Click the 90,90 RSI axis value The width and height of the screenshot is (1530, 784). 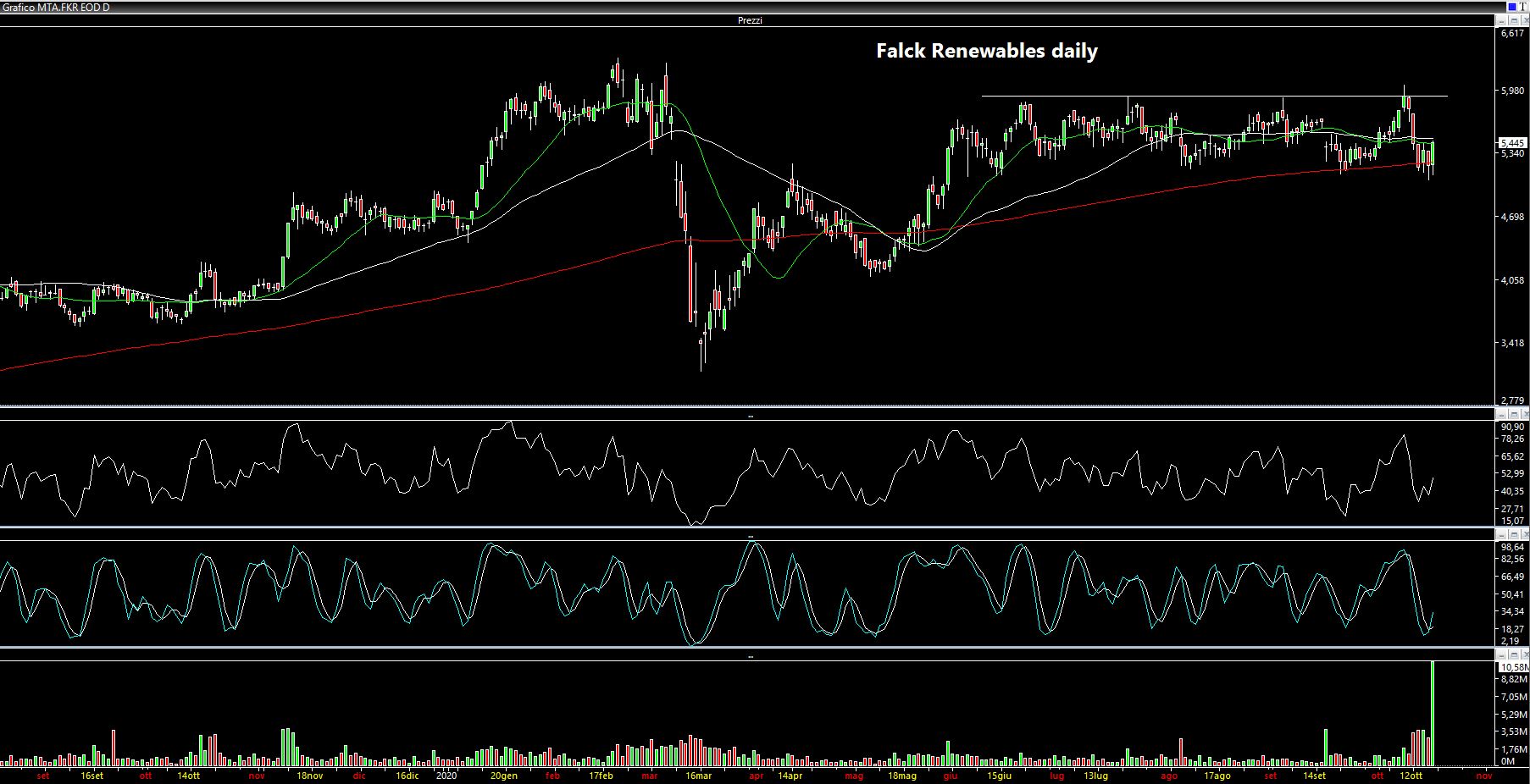(x=1511, y=428)
